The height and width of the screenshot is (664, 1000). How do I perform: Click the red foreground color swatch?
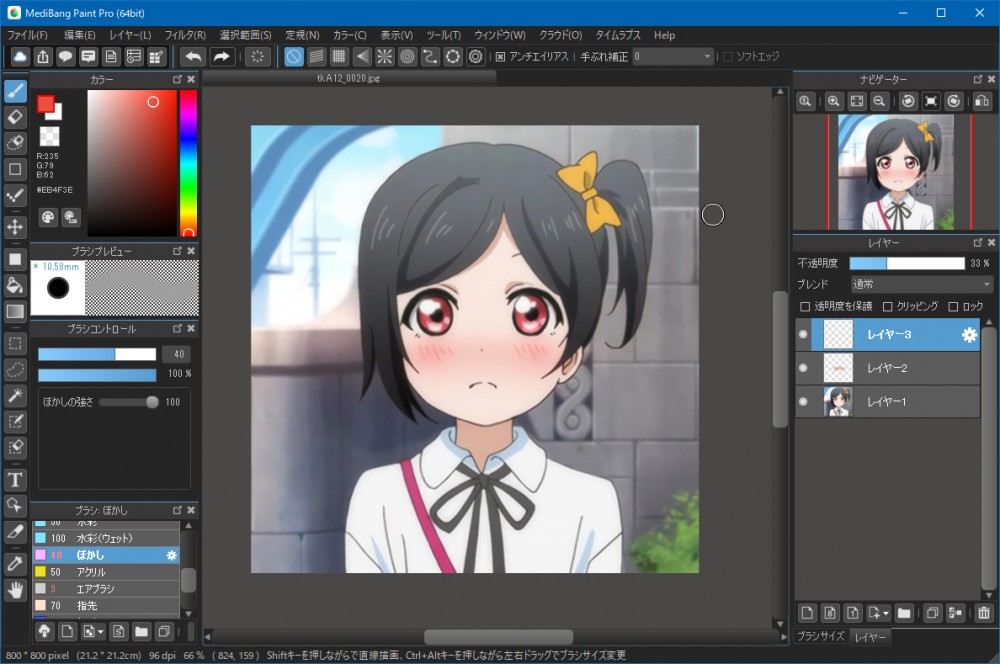(x=45, y=104)
